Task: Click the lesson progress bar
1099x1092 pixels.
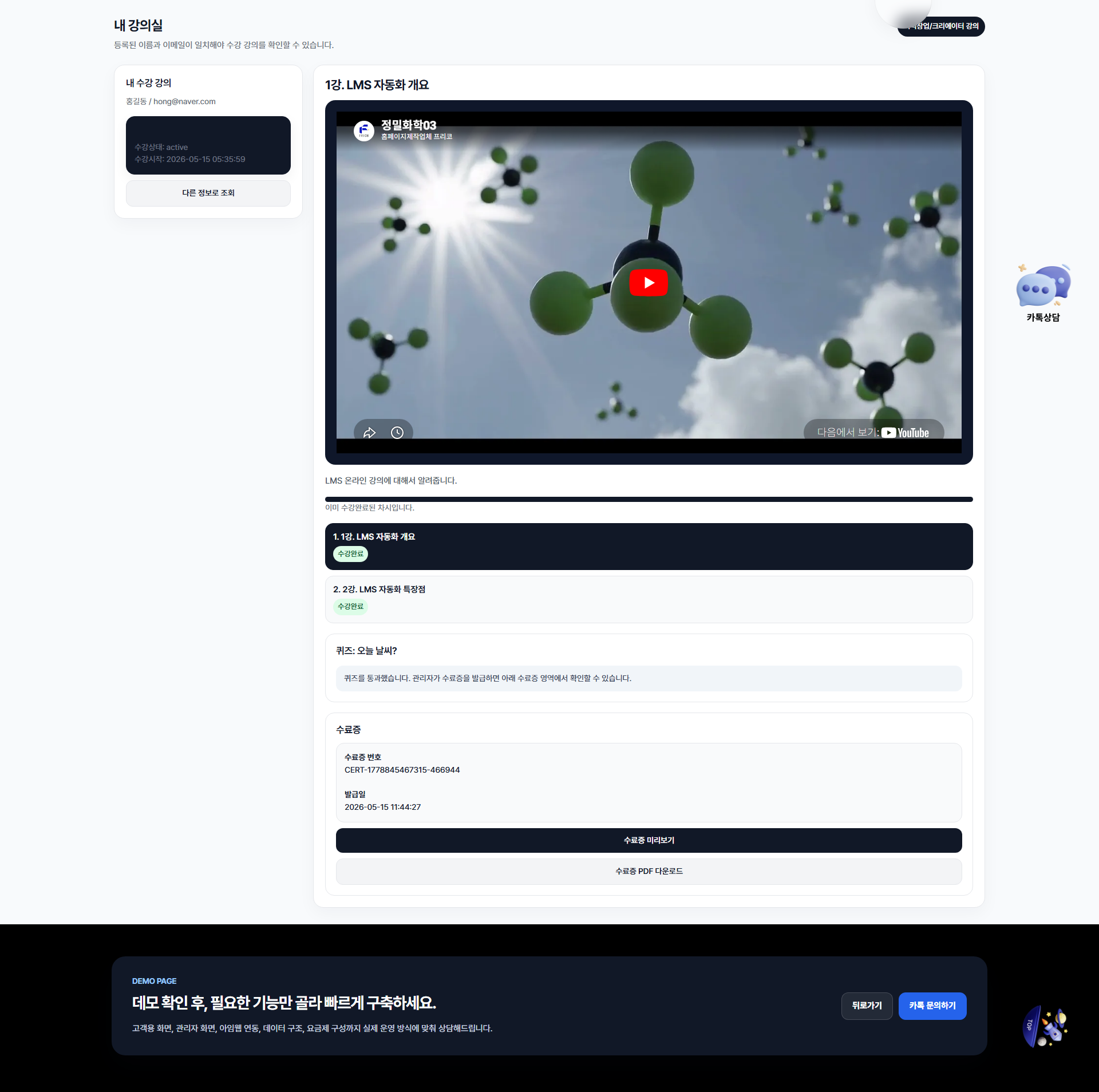Action: click(649, 499)
